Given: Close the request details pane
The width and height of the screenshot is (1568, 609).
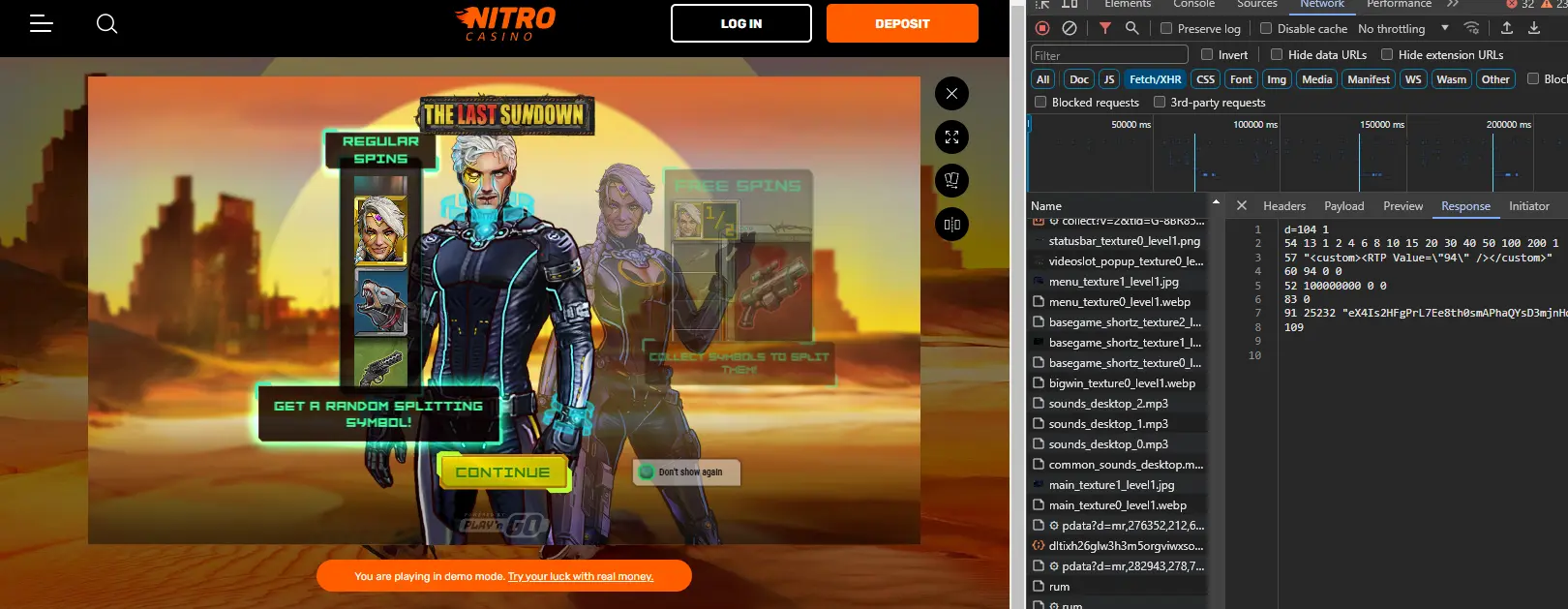Looking at the screenshot, I should 1242,205.
